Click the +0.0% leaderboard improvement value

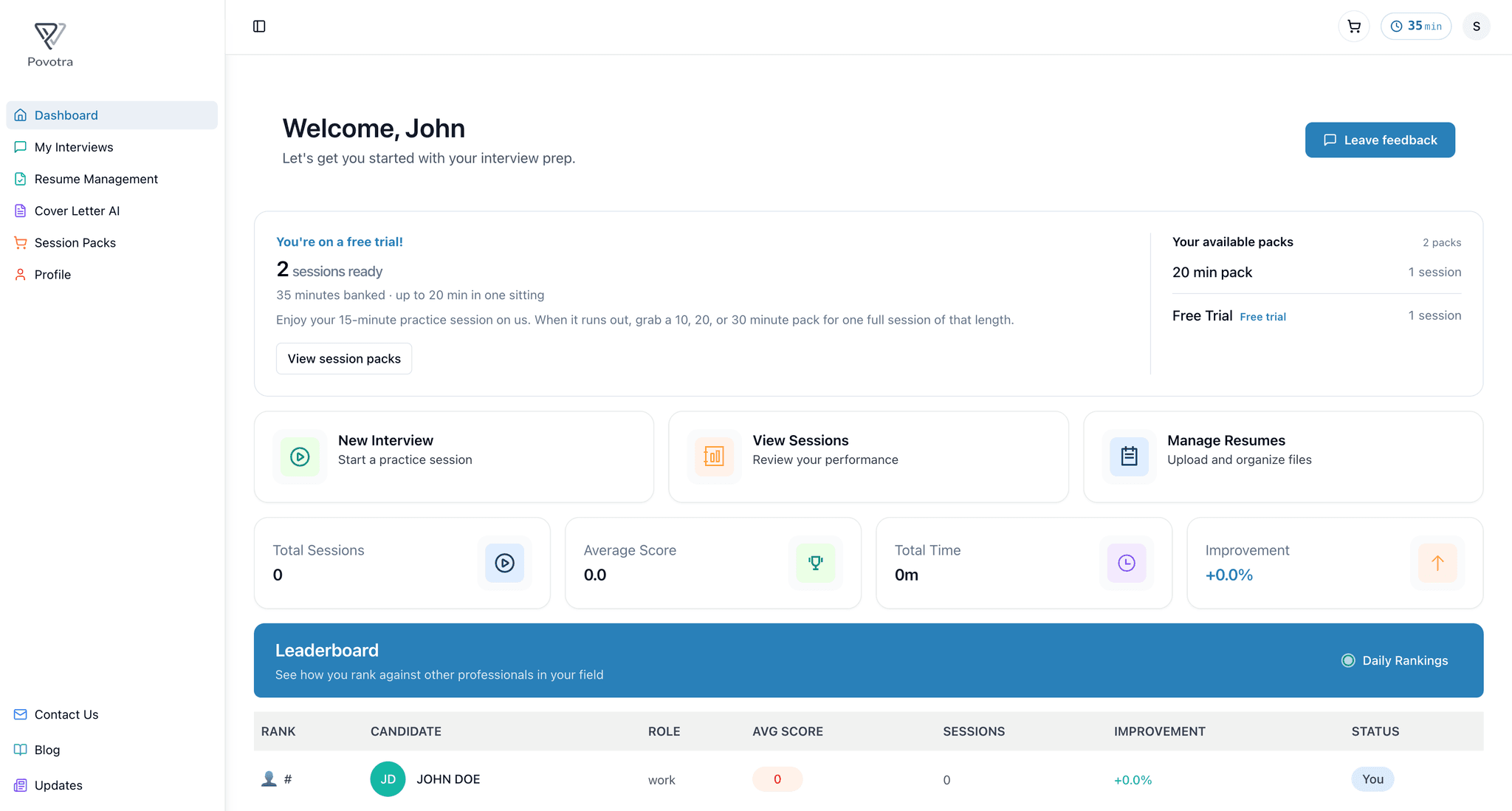coord(1133,780)
